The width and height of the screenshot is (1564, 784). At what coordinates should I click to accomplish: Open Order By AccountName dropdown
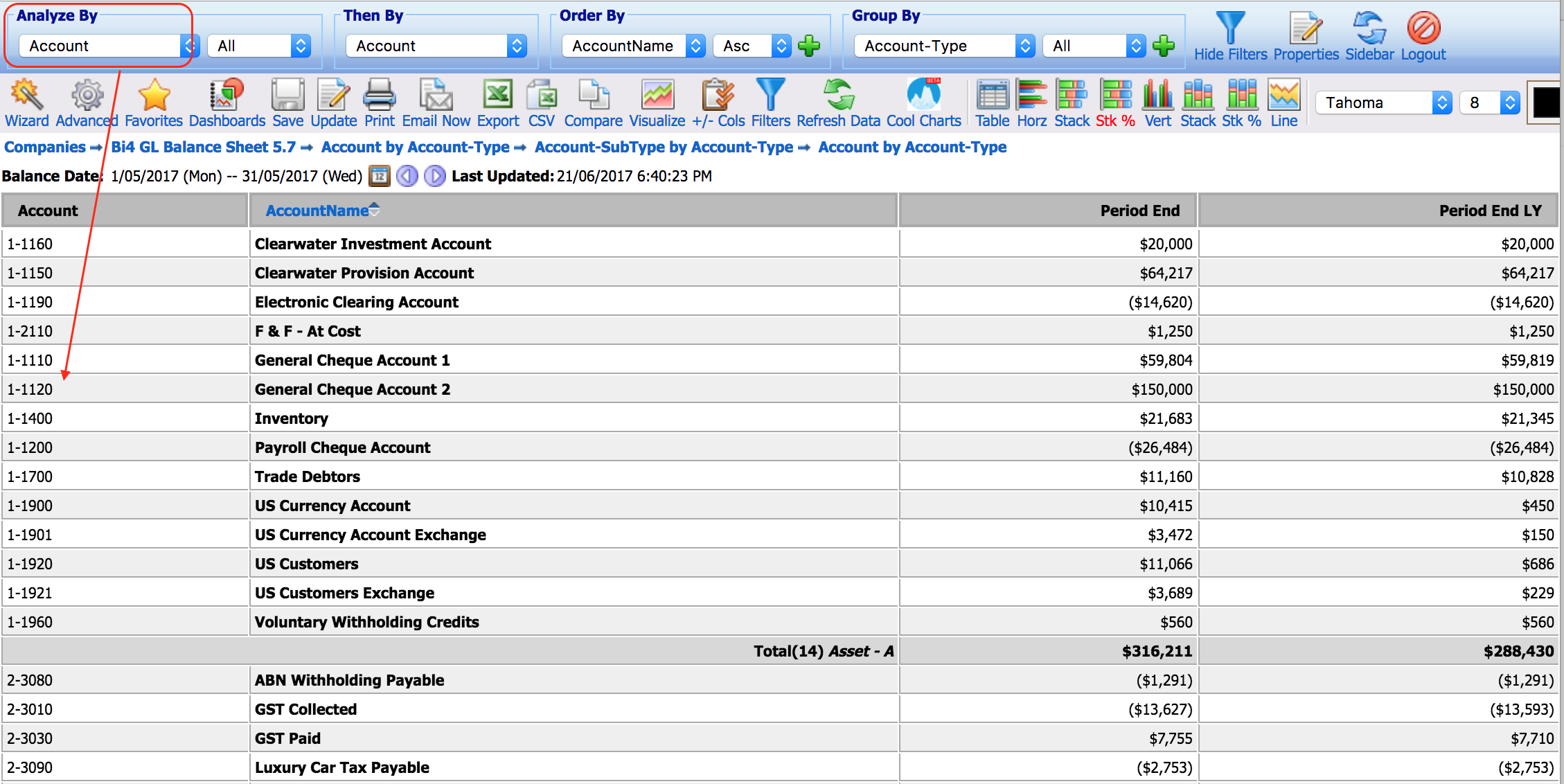click(x=633, y=46)
